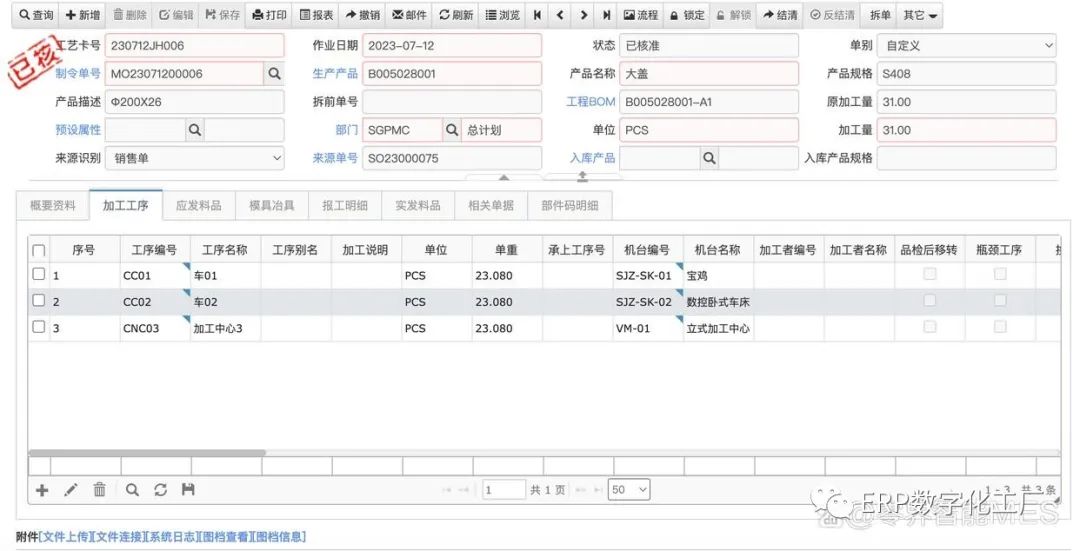Check the box for row CC01
The height and width of the screenshot is (551, 1080).
pyautogui.click(x=39, y=274)
